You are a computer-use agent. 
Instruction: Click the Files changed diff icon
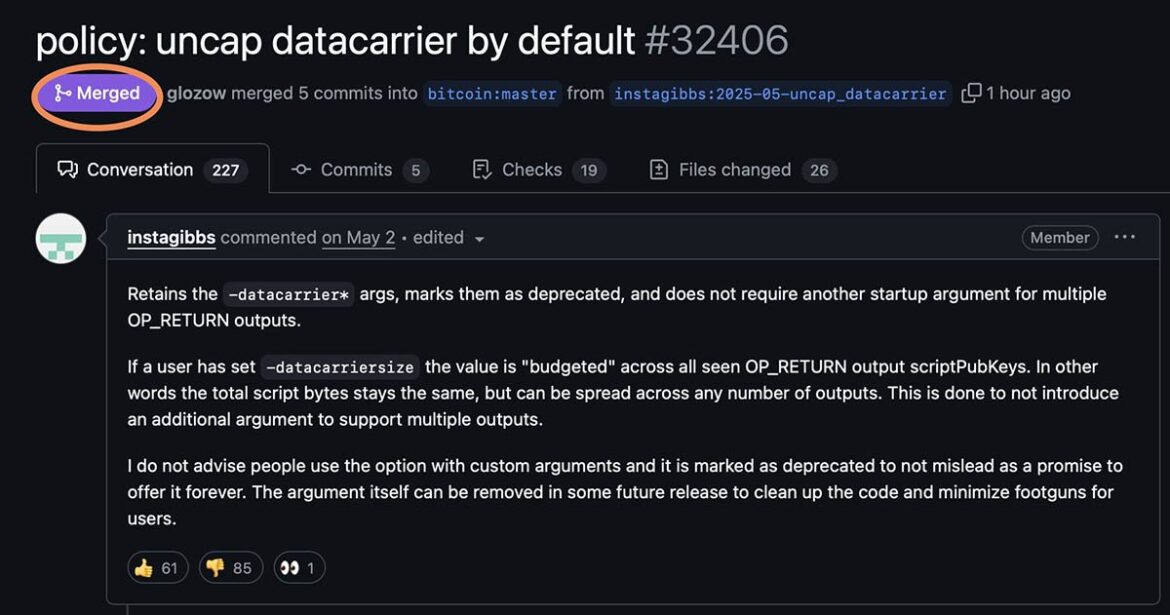pyautogui.click(x=659, y=170)
